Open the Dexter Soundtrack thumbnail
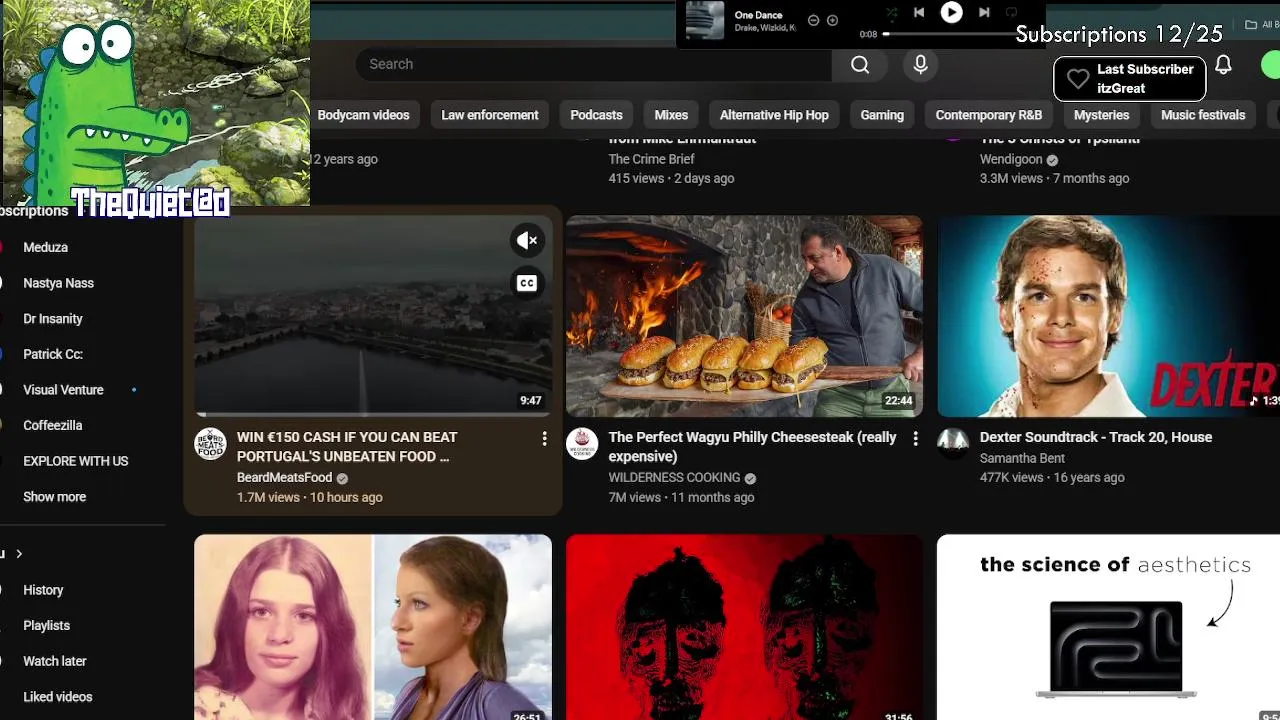Image resolution: width=1280 pixels, height=720 pixels. 1108,316
